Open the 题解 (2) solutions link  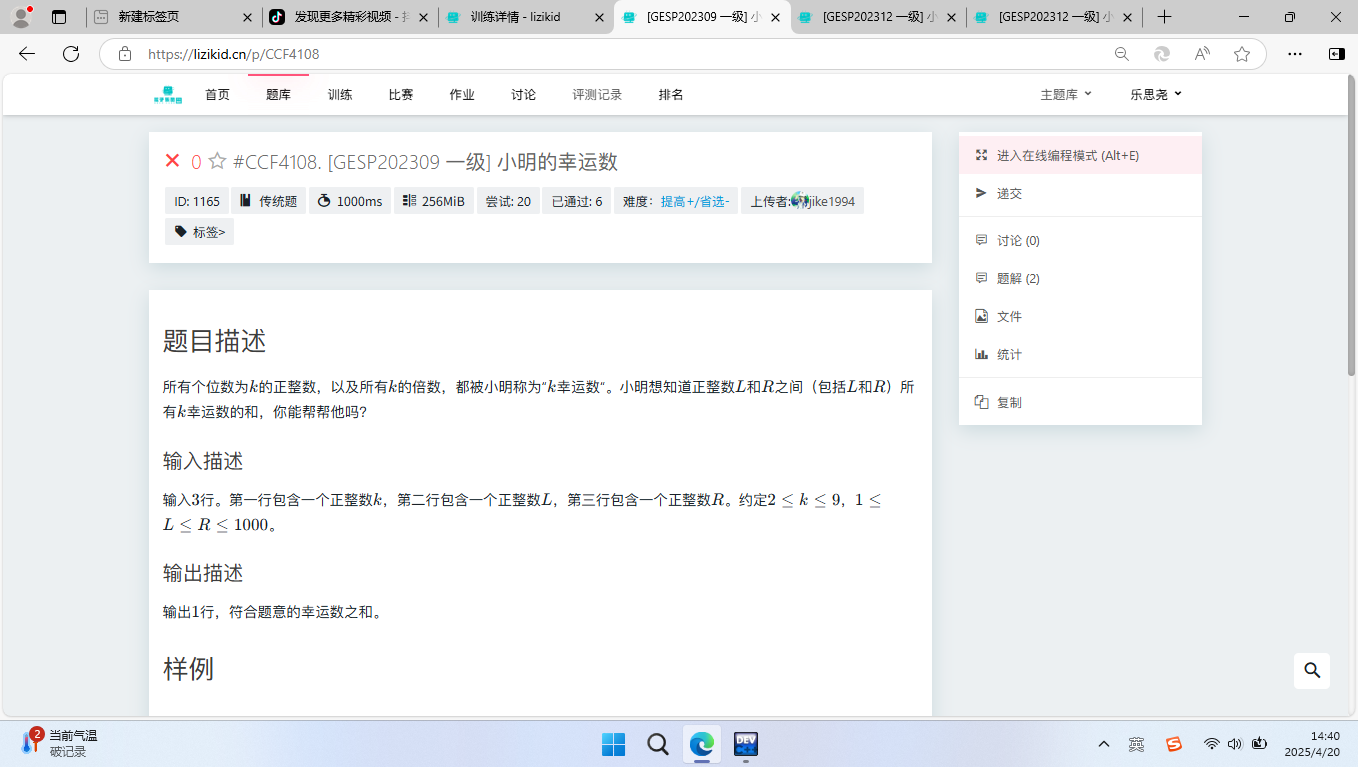tap(1018, 279)
